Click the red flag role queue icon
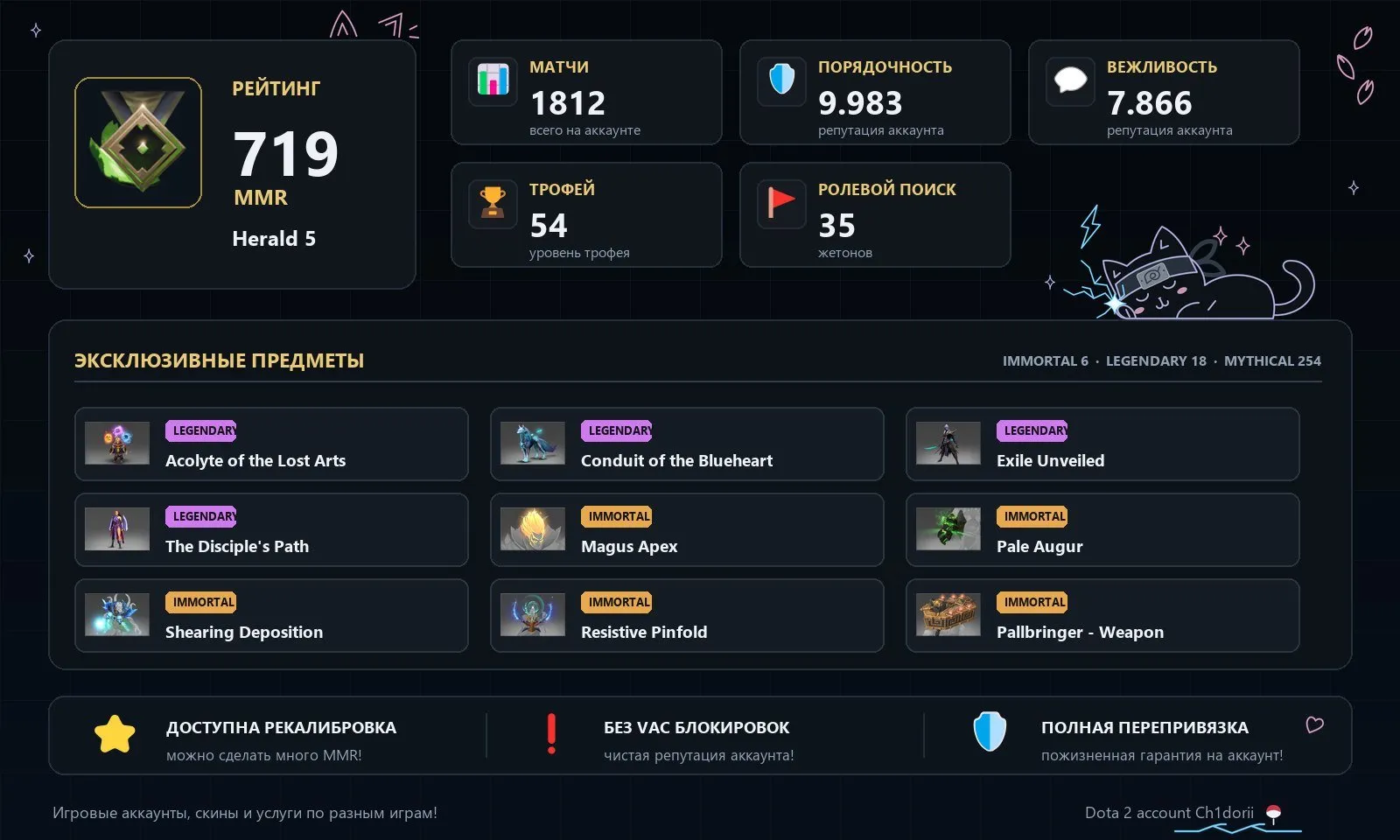This screenshot has height=840, width=1400. pos(781,203)
